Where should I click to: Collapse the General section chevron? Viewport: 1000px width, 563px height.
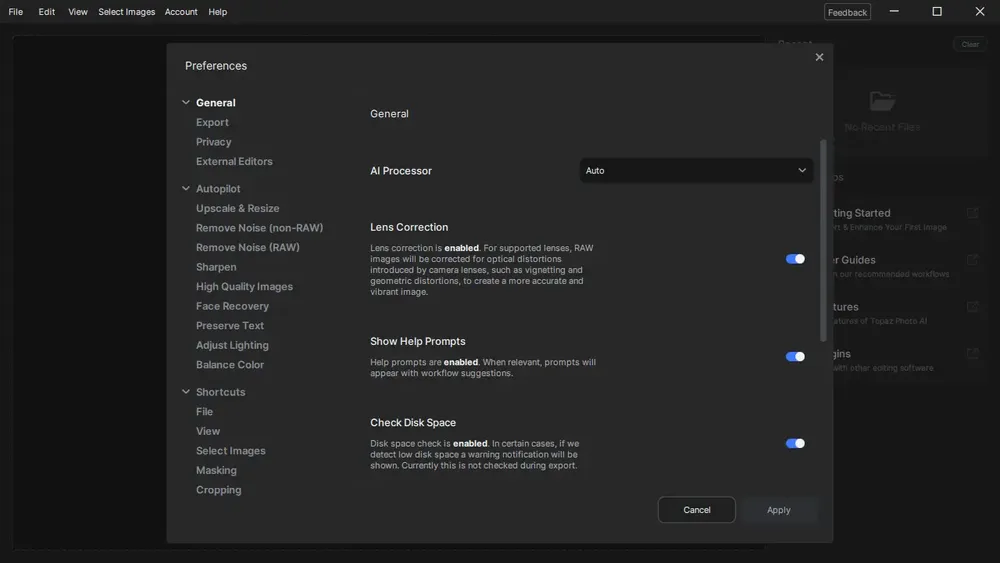coord(186,103)
